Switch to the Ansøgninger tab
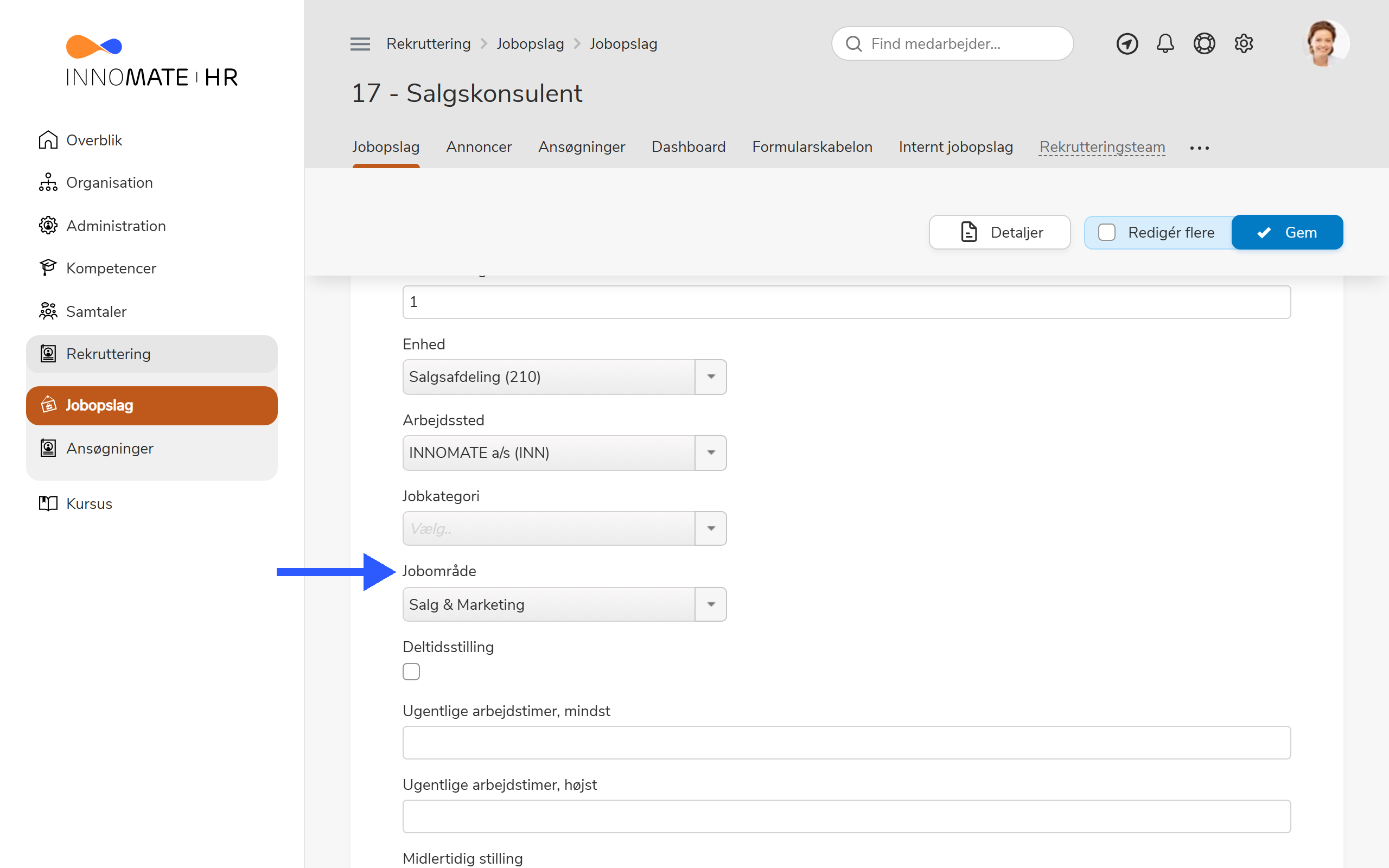The height and width of the screenshot is (868, 1389). point(582,147)
